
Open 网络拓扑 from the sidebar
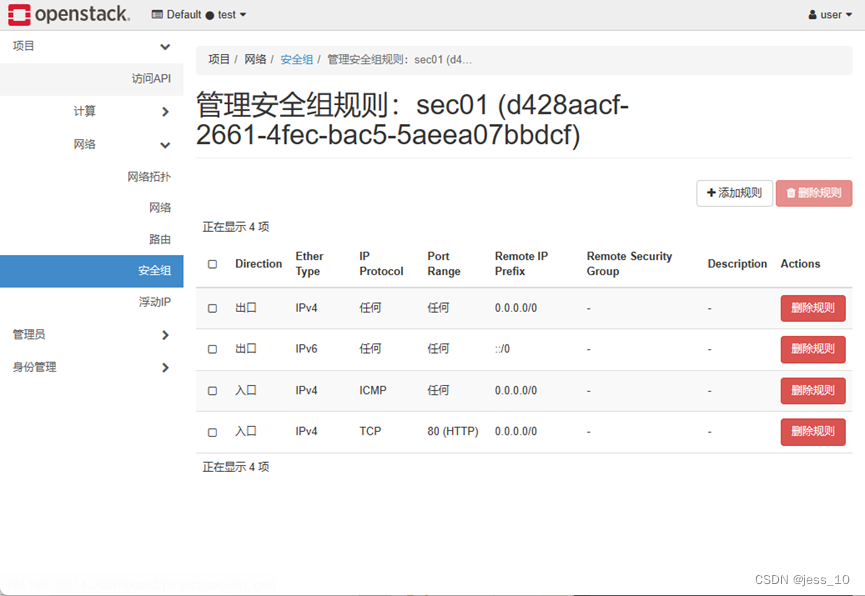point(148,175)
